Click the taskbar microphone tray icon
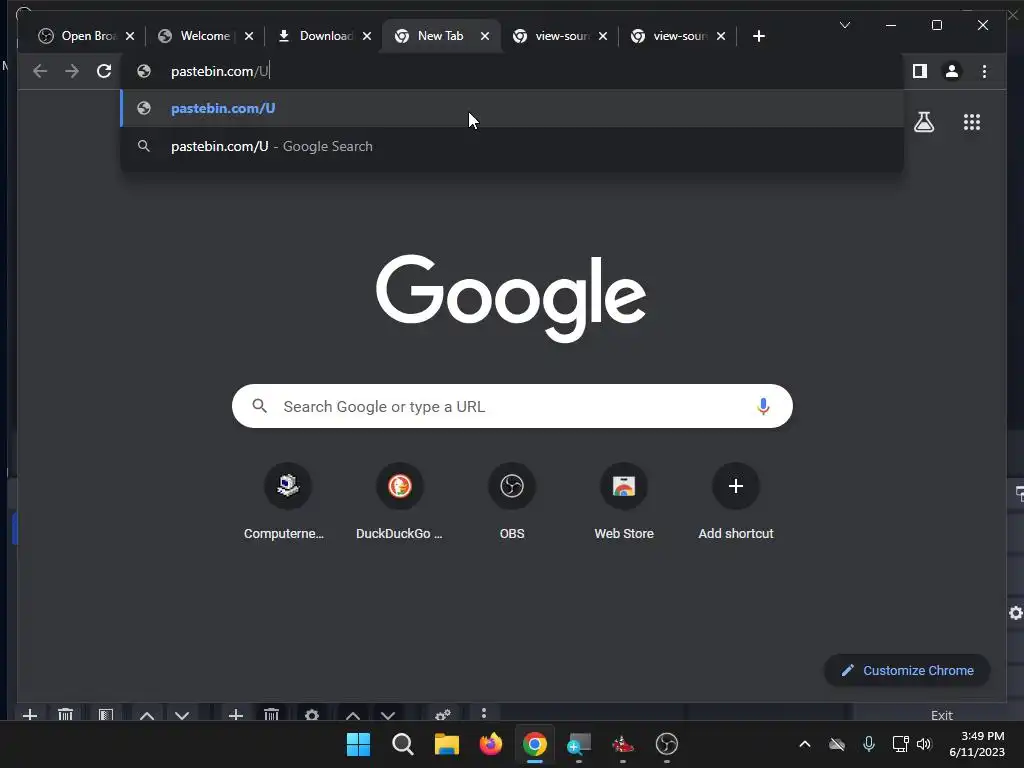The image size is (1024, 768). [x=869, y=744]
